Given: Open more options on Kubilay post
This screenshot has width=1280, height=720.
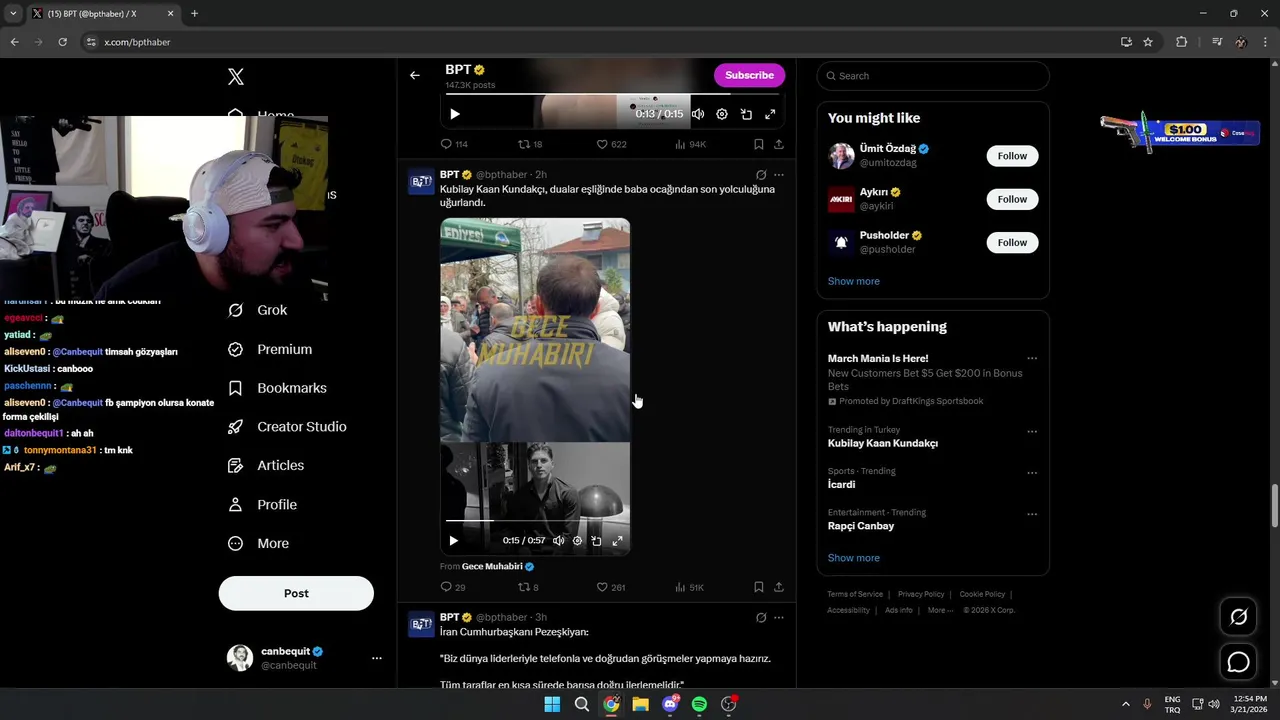Looking at the screenshot, I should tap(779, 174).
